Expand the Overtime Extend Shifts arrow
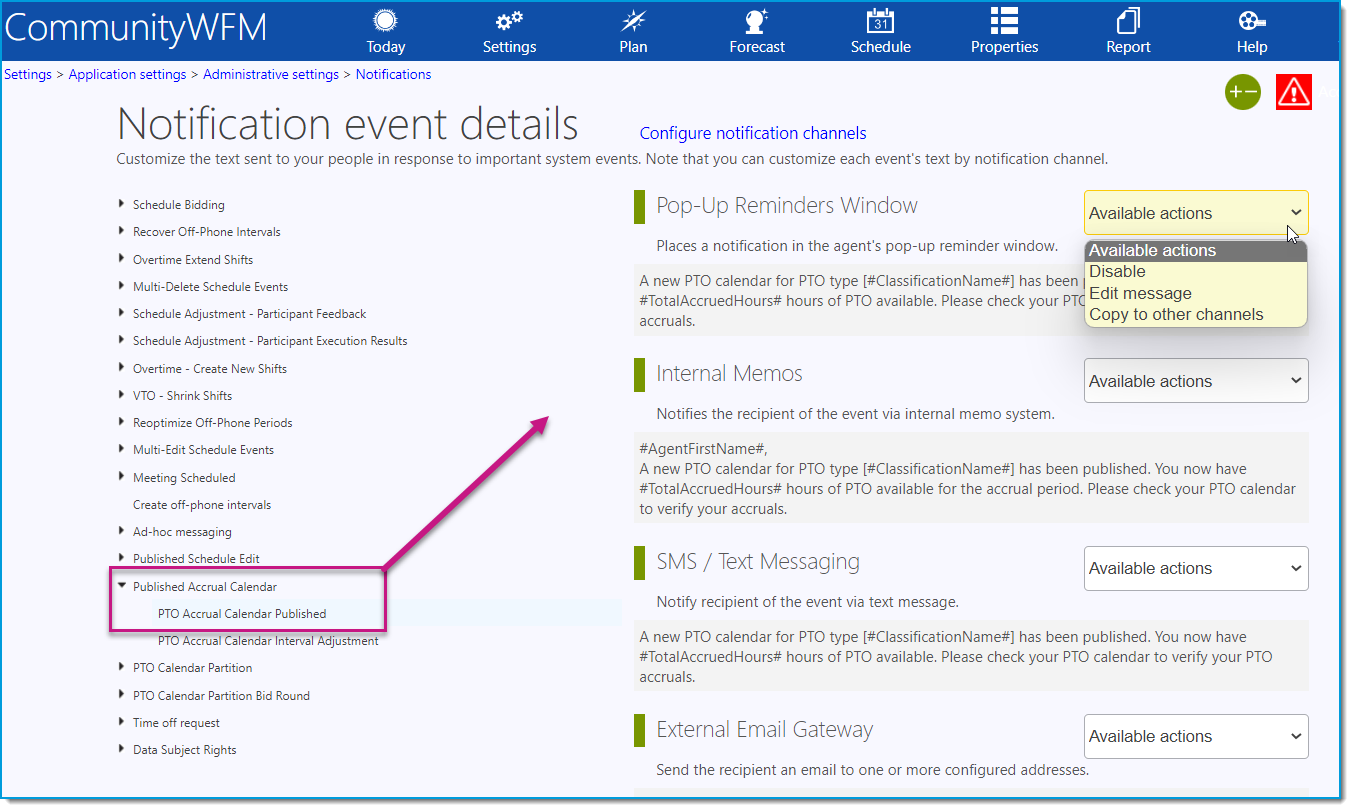This screenshot has width=1352, height=810. click(x=122, y=259)
